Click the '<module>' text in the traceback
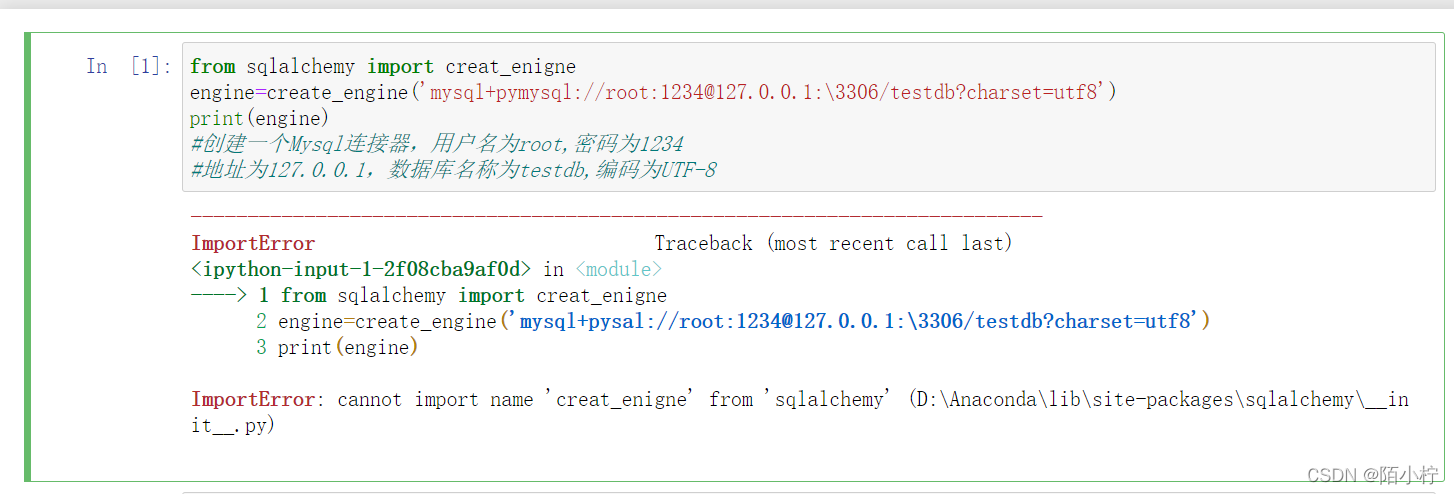This screenshot has width=1454, height=494. click(x=618, y=270)
